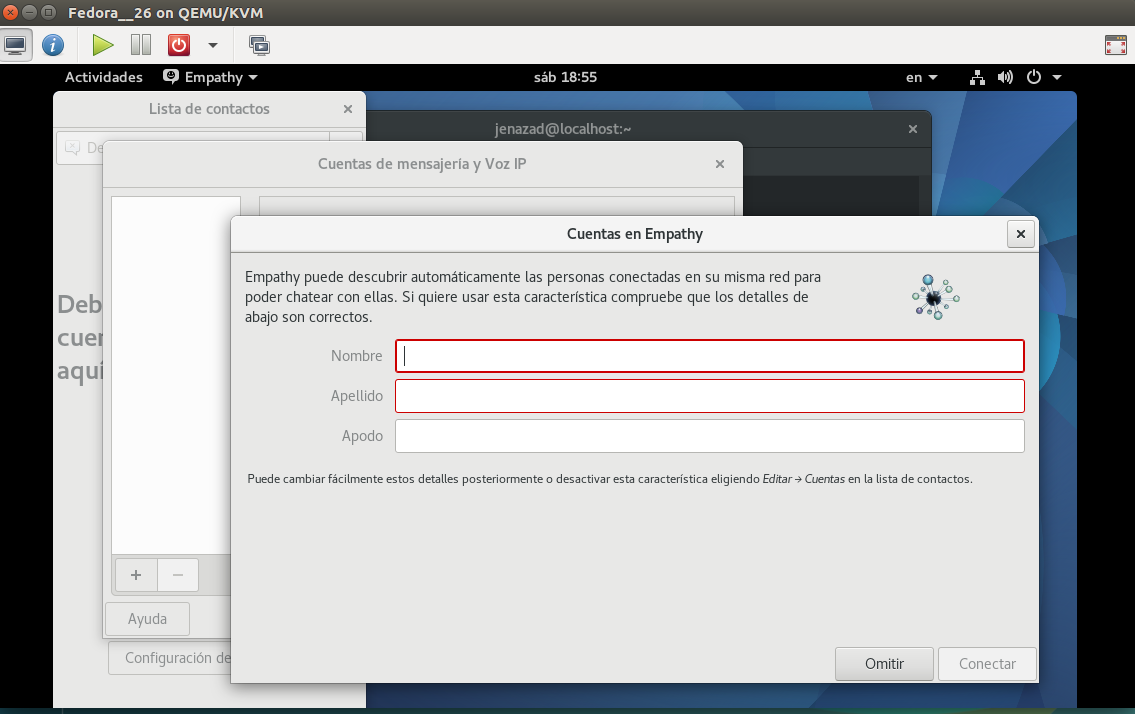
Task: Click the volume speaker icon
Action: tap(1005, 77)
